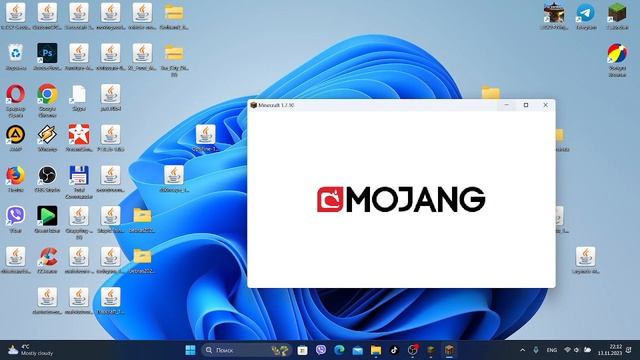Switch the ENG keyboard language indicator
The height and width of the screenshot is (360, 640).
[x=551, y=350]
